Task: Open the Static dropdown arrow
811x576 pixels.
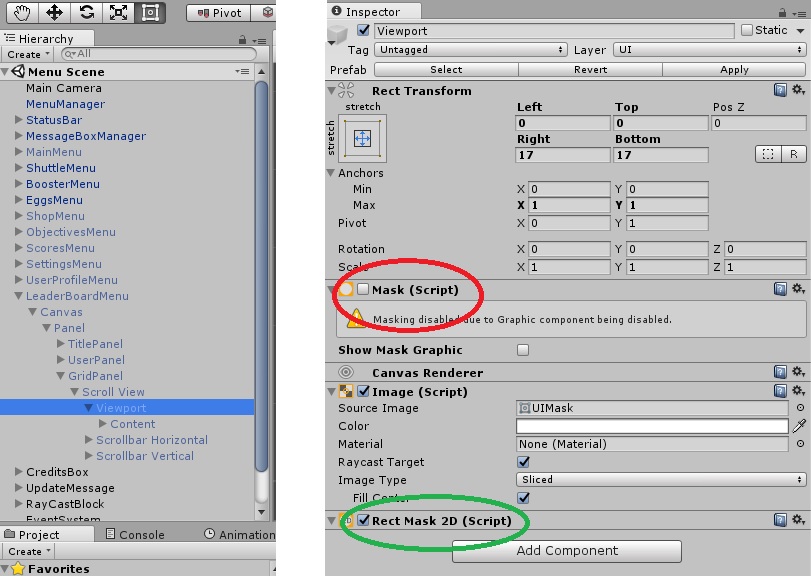Action: coord(800,31)
